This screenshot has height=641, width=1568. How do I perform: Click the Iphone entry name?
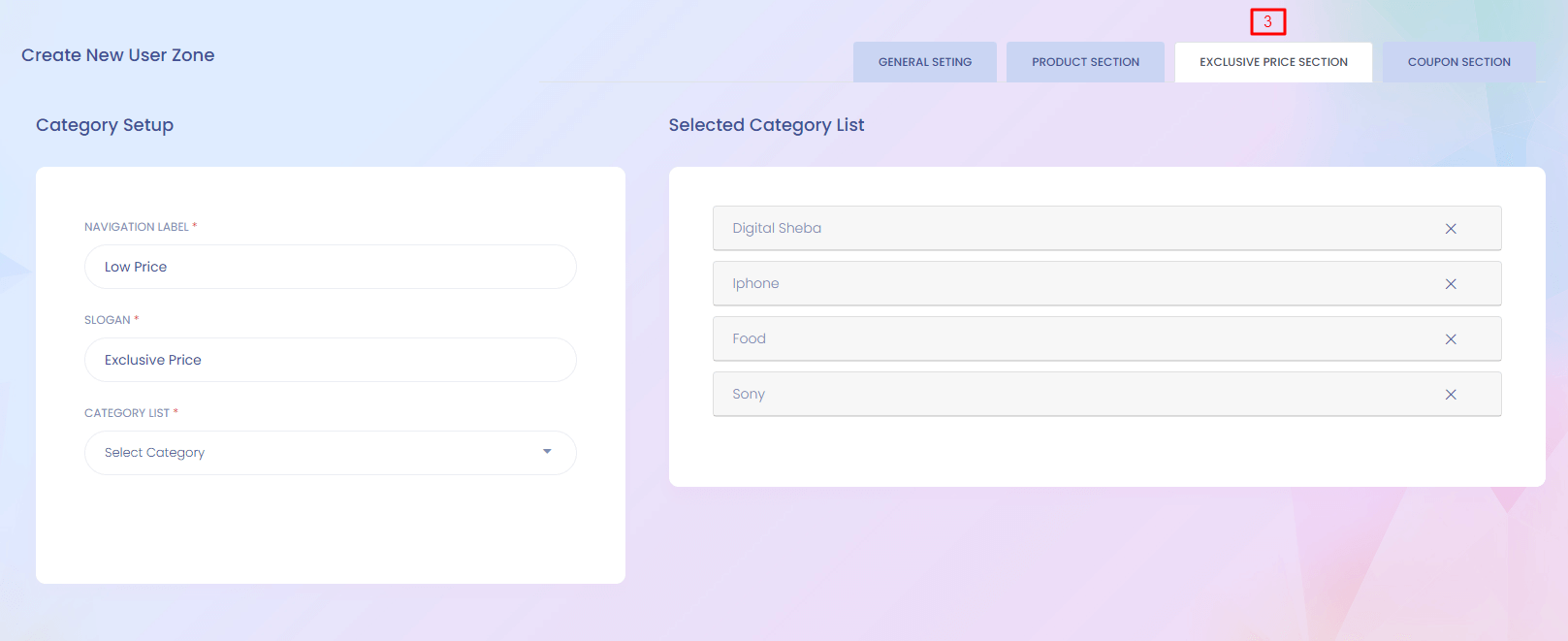[x=755, y=283]
